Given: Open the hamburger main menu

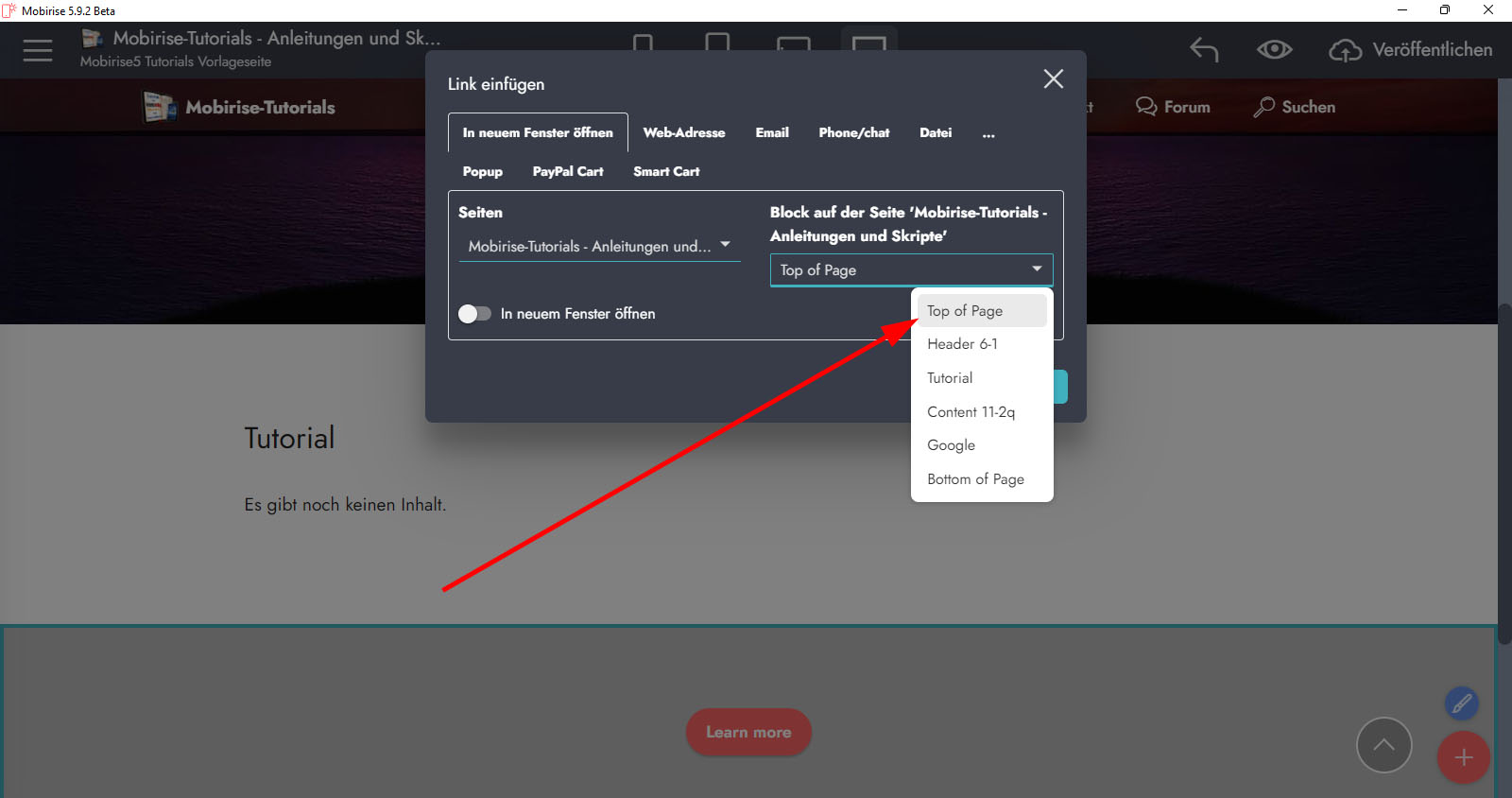Looking at the screenshot, I should 38,50.
